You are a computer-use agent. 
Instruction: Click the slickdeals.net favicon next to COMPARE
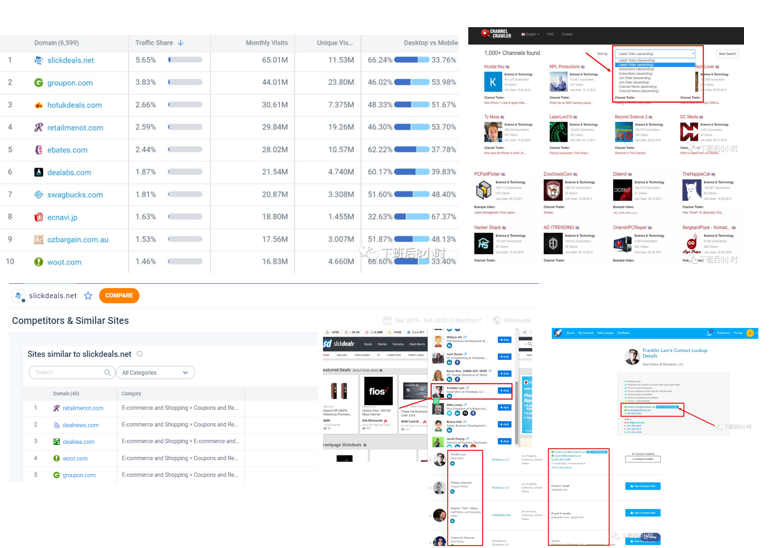click(18, 296)
